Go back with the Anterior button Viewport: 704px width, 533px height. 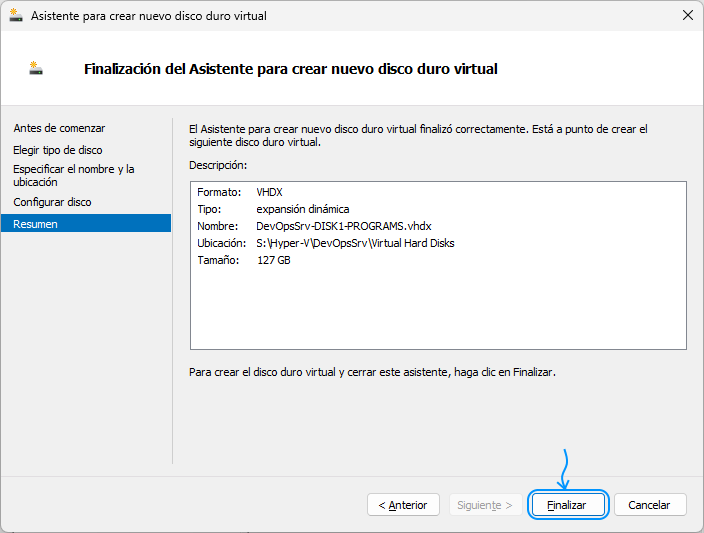tap(403, 505)
